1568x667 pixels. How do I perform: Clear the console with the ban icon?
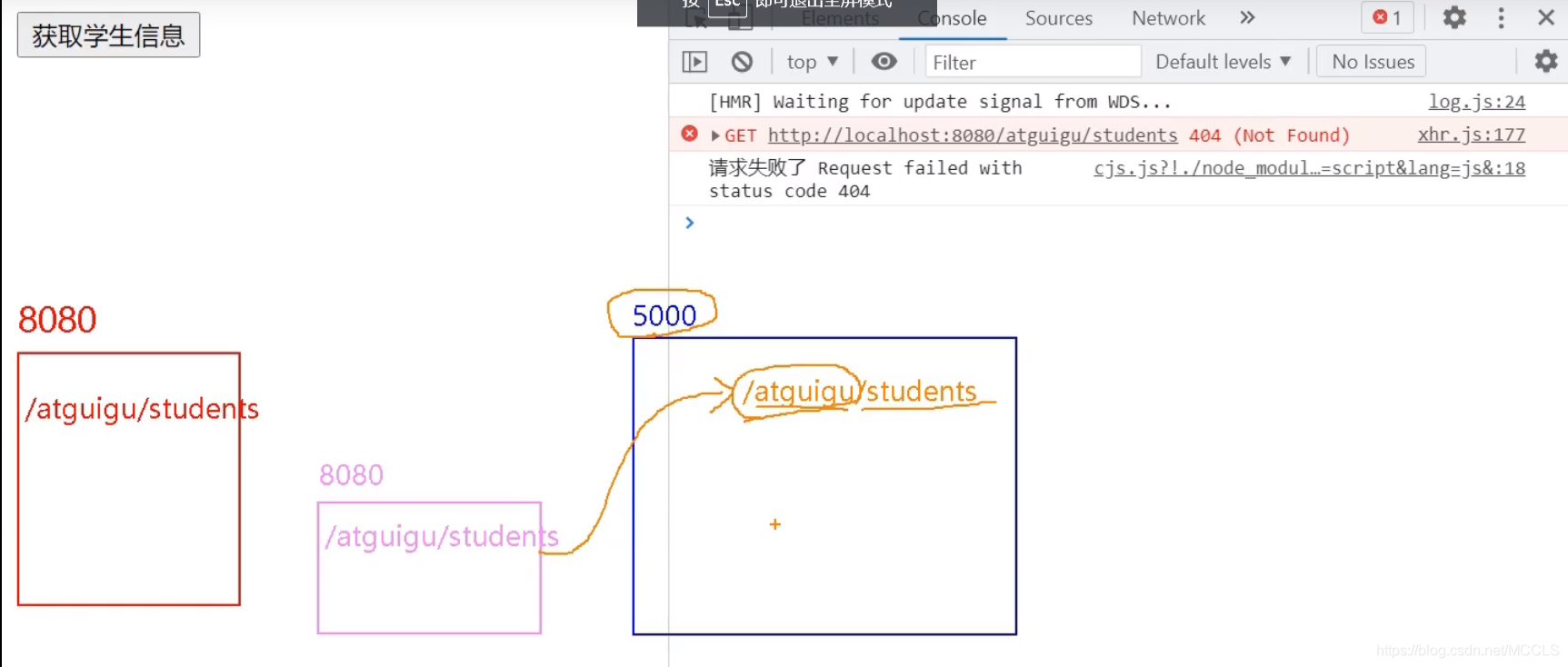click(742, 62)
